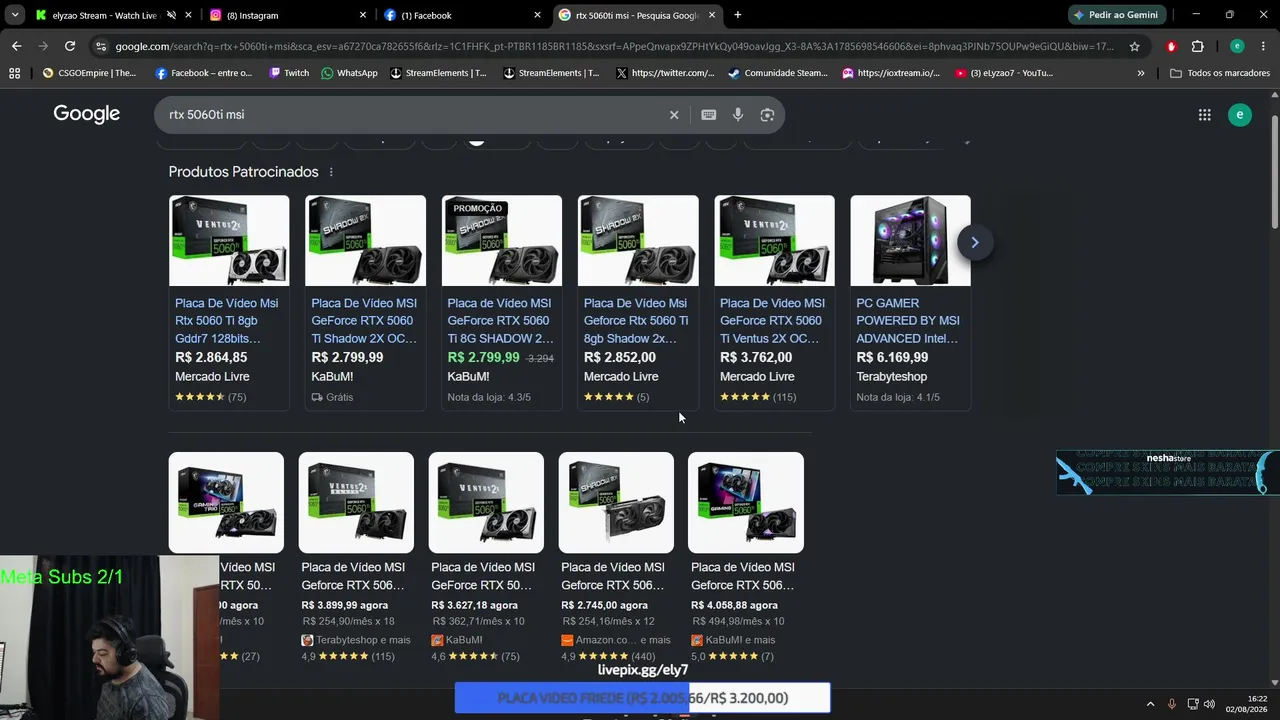
Task: Open the twitter.com bookmark
Action: pos(665,73)
